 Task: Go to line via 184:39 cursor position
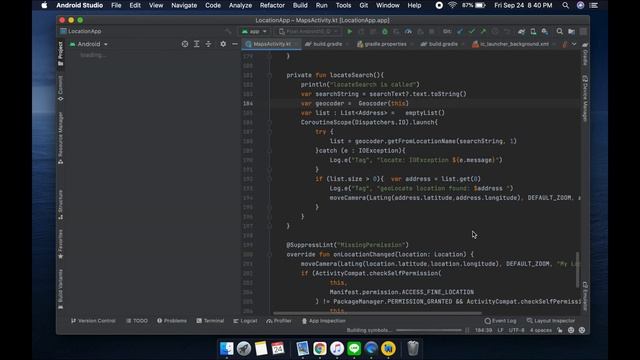pyautogui.click(x=483, y=330)
